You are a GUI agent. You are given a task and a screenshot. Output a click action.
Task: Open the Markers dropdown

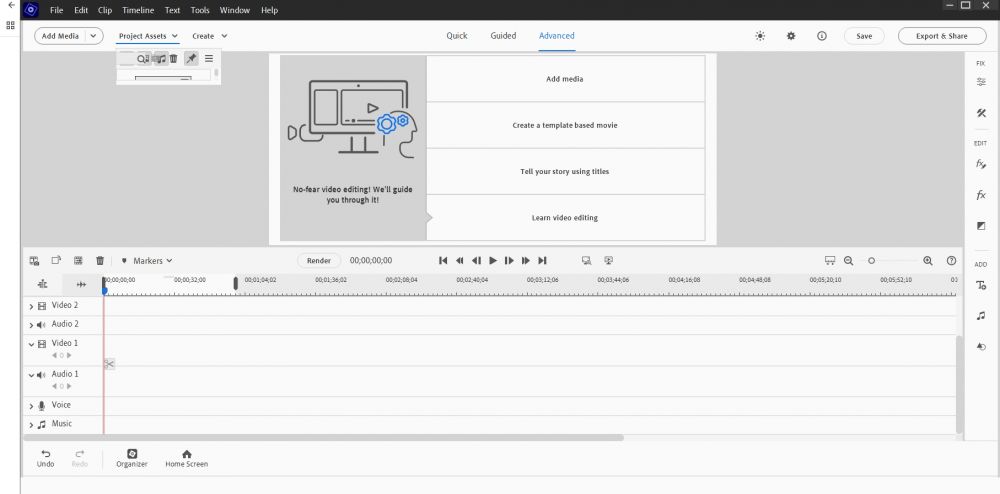tap(147, 261)
